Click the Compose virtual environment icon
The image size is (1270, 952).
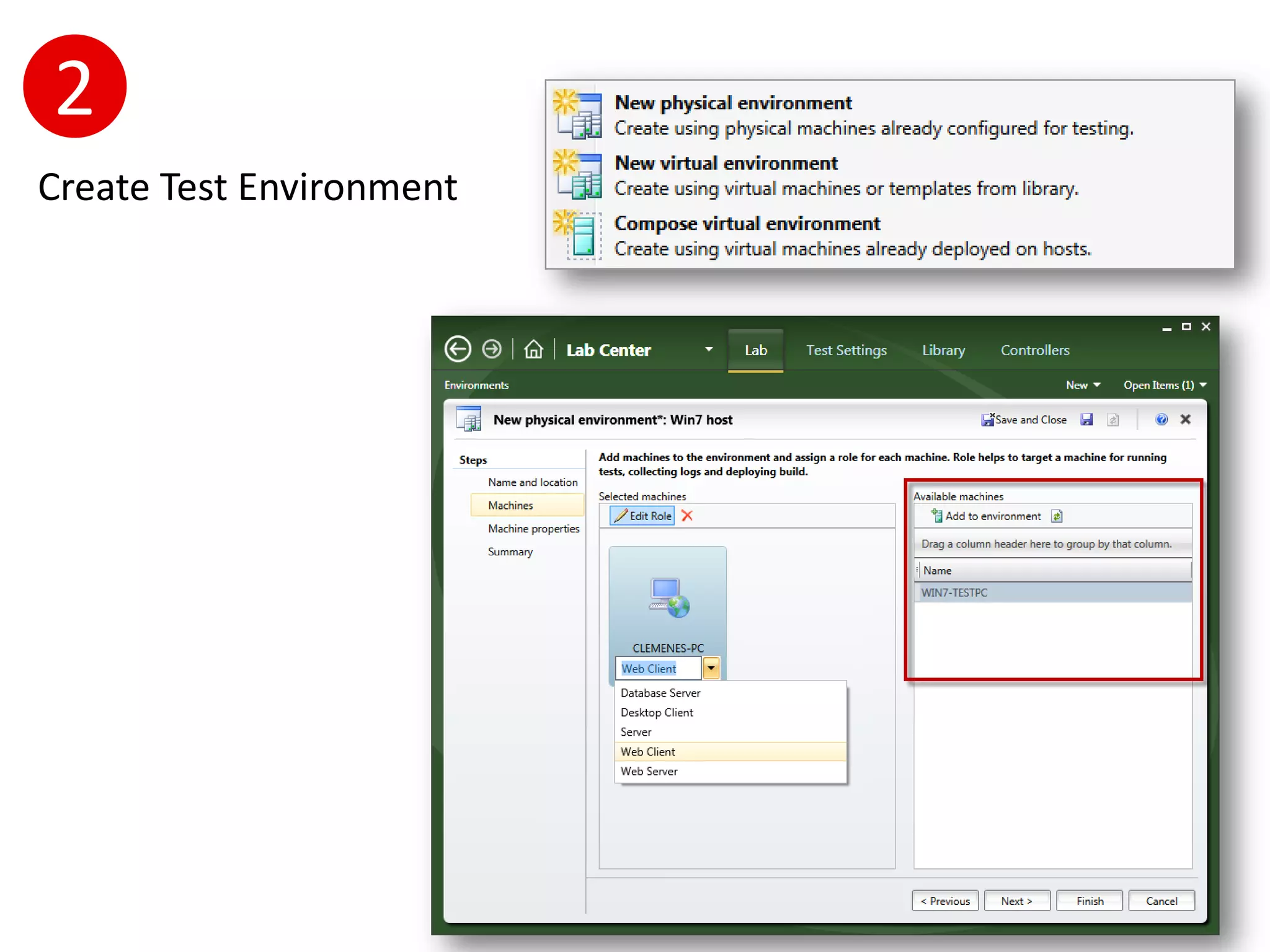pyautogui.click(x=577, y=234)
